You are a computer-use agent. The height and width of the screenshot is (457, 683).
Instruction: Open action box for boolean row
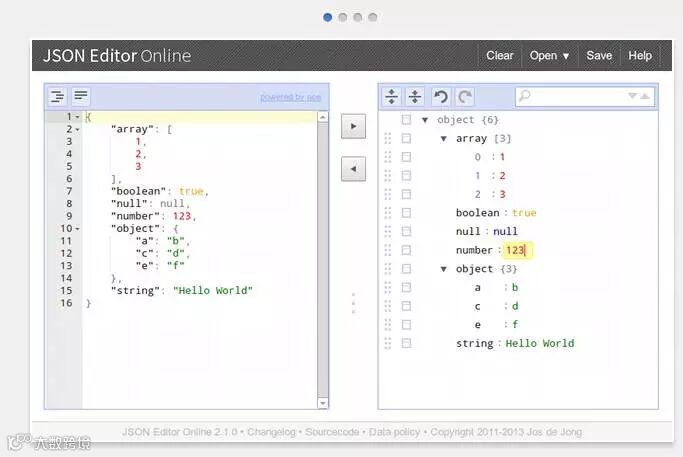click(x=406, y=213)
